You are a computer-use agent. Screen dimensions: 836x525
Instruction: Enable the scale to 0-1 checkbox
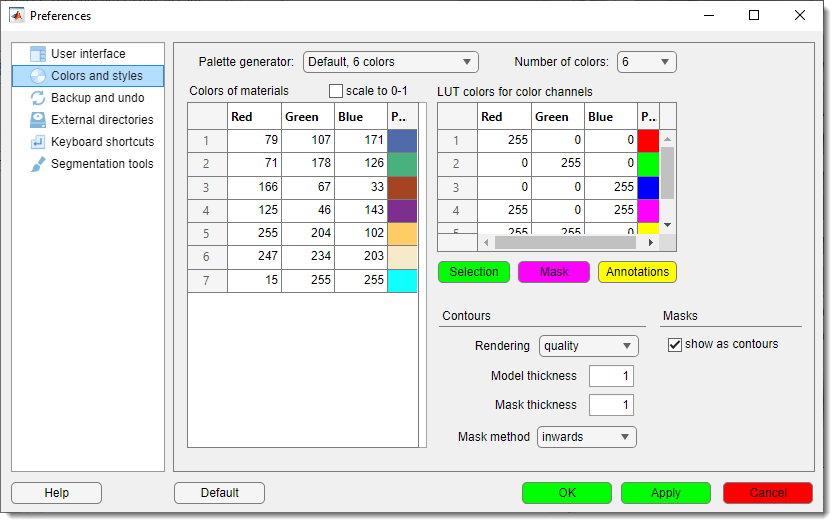[336, 91]
